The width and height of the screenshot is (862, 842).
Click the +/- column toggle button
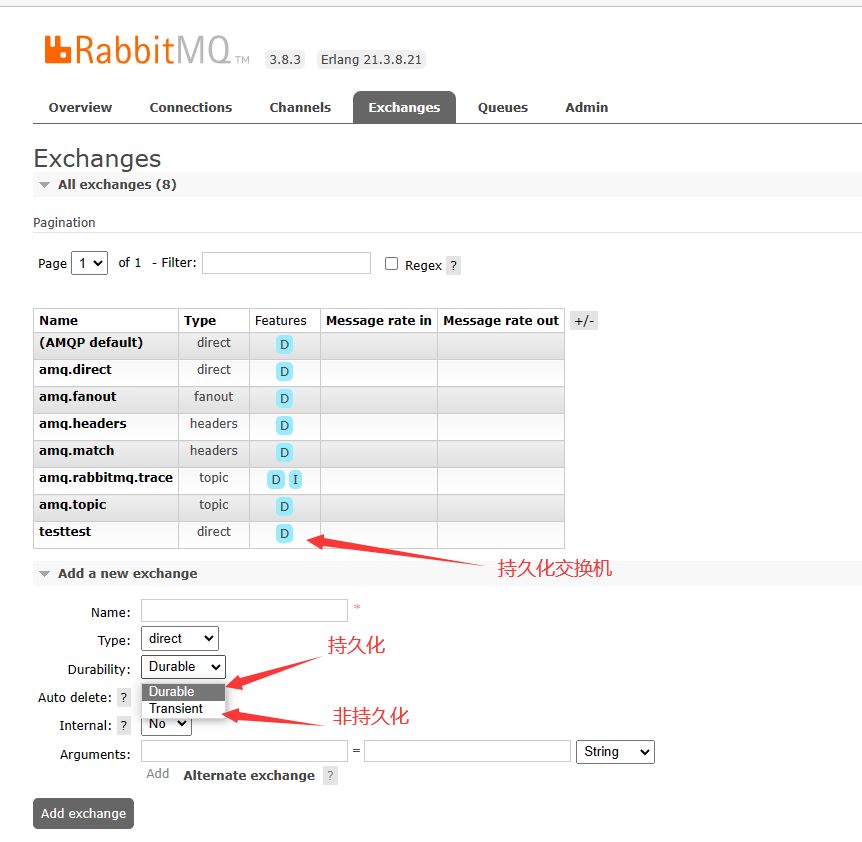584,321
